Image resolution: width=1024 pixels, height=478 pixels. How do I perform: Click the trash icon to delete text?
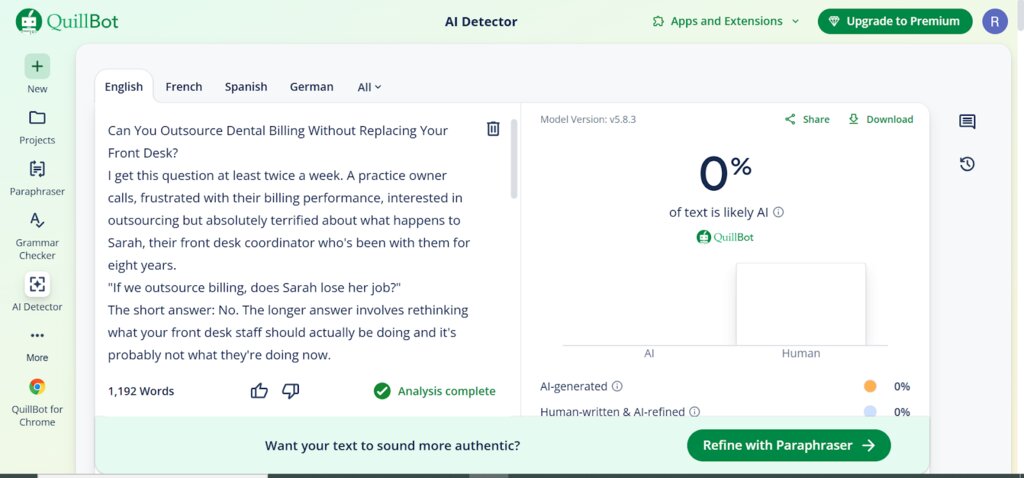(x=493, y=129)
